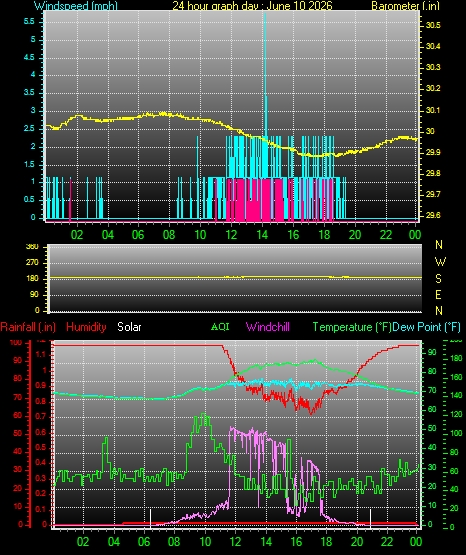The height and width of the screenshot is (555, 466).
Task: Click the 29.8 barometer axis value
Action: pyautogui.click(x=433, y=173)
